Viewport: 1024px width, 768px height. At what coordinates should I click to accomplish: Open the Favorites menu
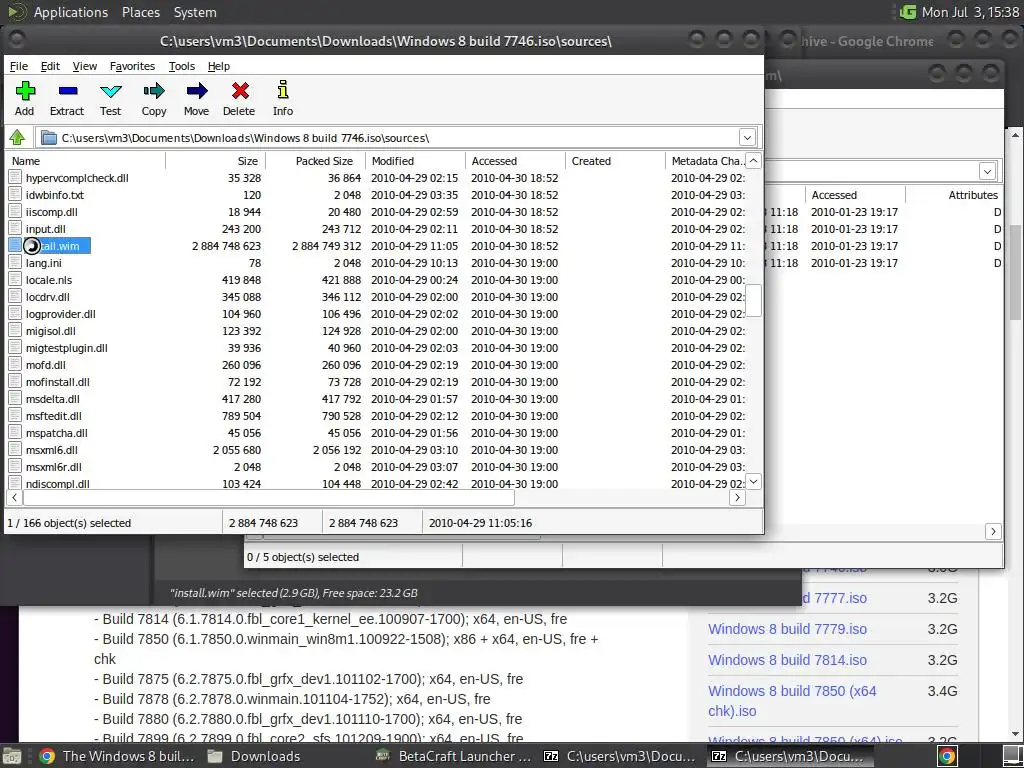click(x=133, y=66)
